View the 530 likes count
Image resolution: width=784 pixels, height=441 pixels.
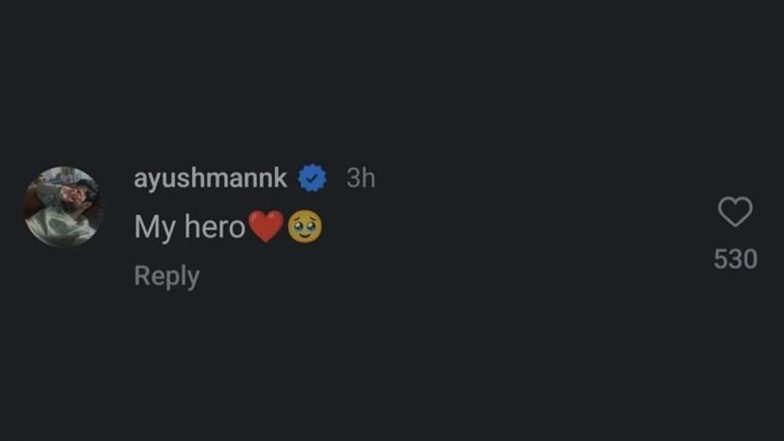tap(735, 260)
